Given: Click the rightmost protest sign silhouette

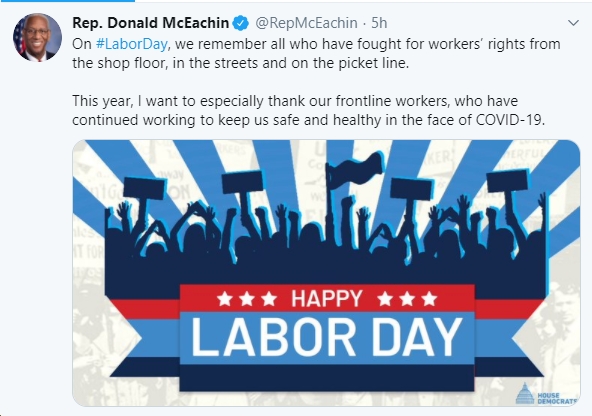Looking at the screenshot, I should point(507,181).
